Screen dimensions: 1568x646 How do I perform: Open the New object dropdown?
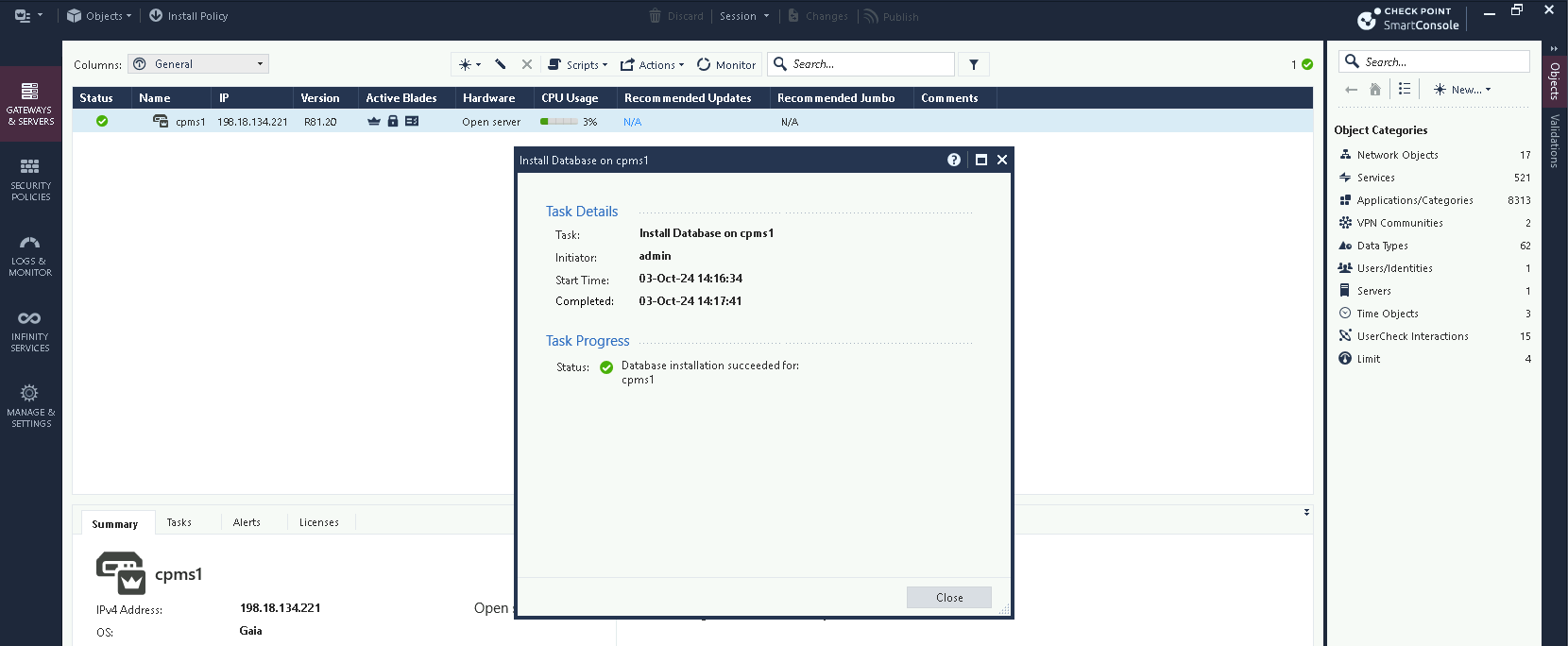pyautogui.click(x=1462, y=89)
